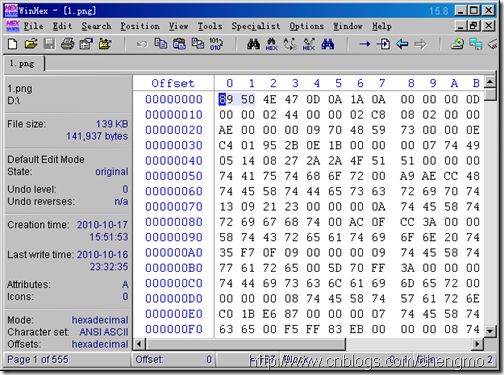Image resolution: width=504 pixels, height=375 pixels.
Task: Click the Replace Hex Values icon
Action: pyautogui.click(x=309, y=44)
